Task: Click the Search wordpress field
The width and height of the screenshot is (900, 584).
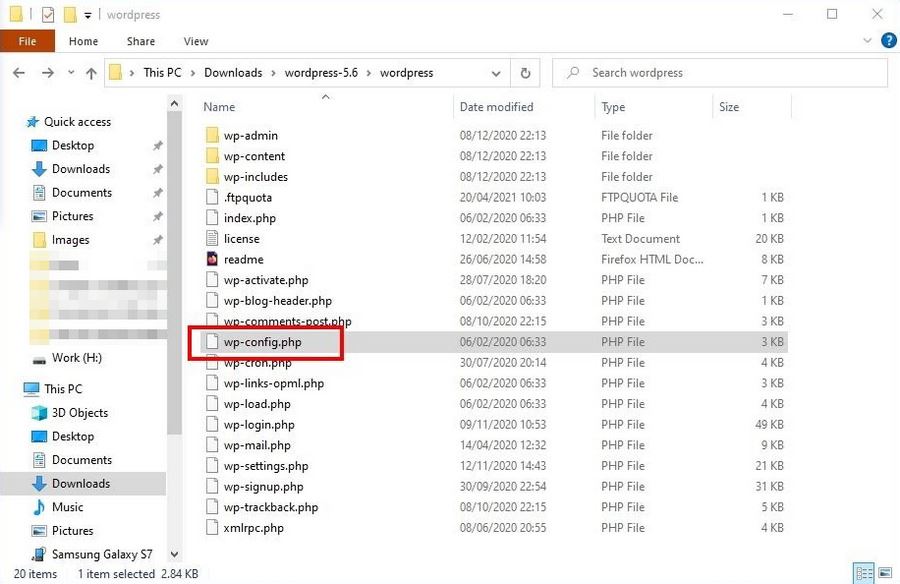Action: pyautogui.click(x=720, y=73)
